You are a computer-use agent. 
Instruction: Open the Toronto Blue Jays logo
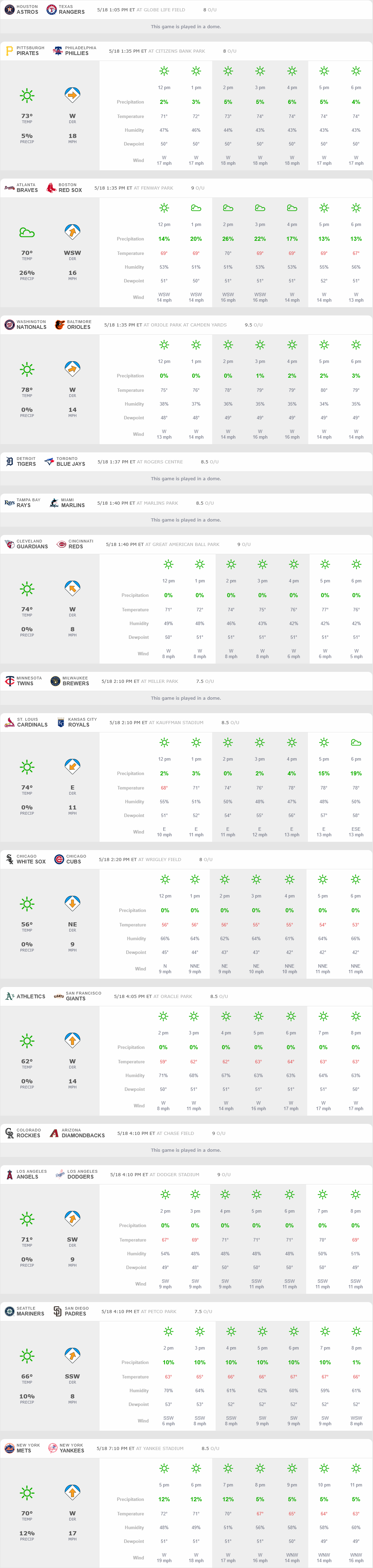(49, 462)
